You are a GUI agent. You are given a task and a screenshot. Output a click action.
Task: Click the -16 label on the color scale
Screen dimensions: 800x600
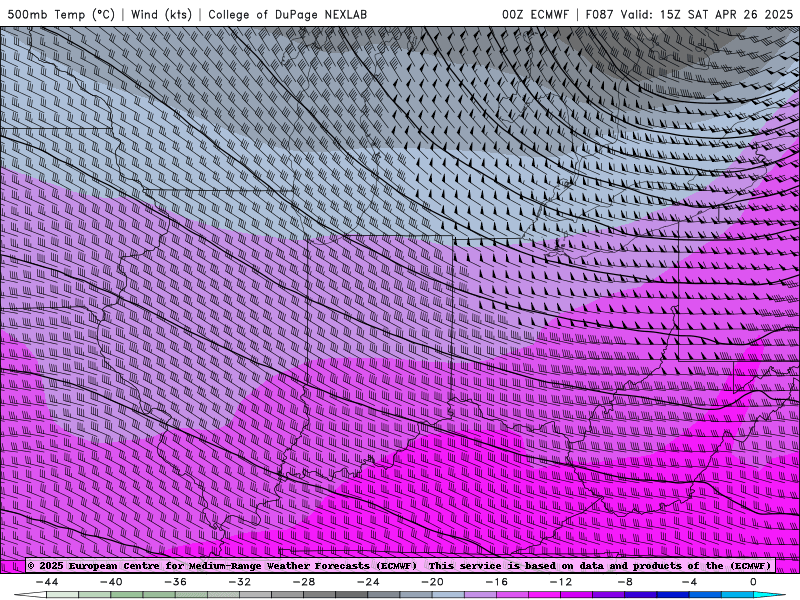point(497,582)
